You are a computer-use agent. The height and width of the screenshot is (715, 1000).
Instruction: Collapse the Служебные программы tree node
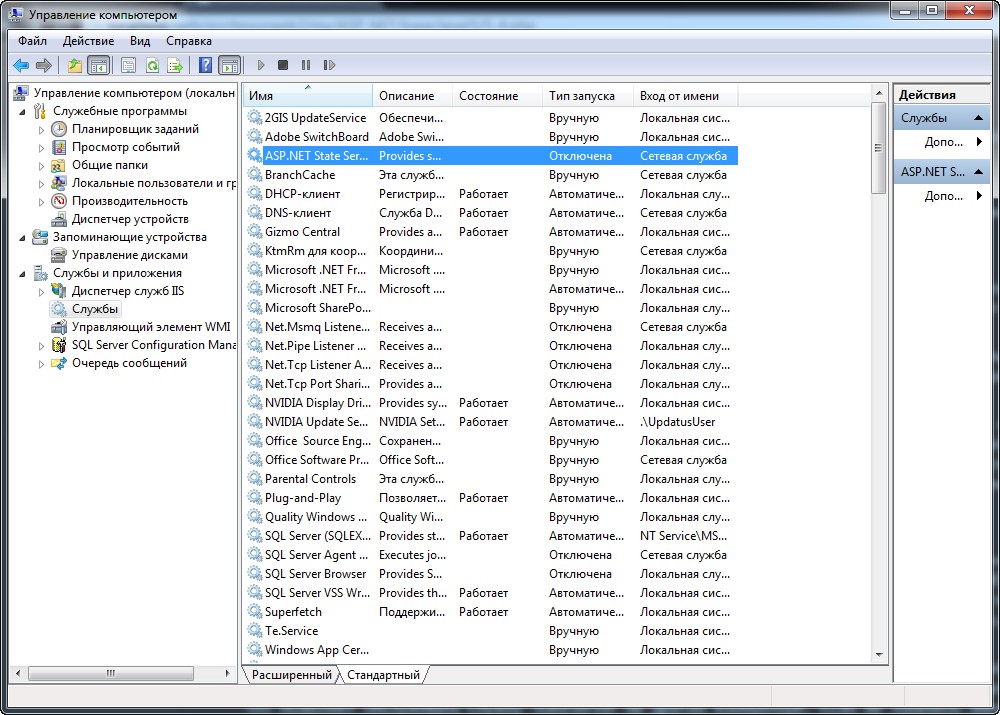(23, 112)
